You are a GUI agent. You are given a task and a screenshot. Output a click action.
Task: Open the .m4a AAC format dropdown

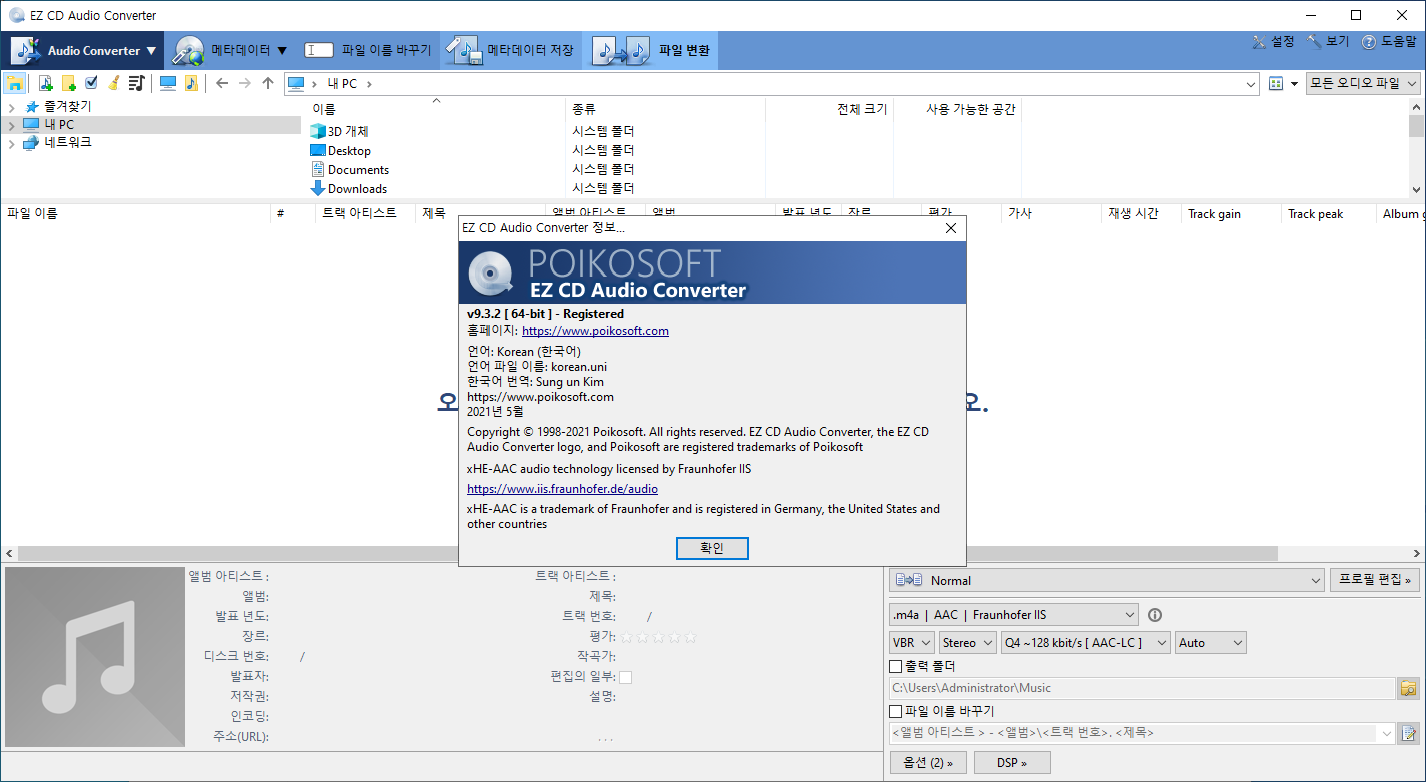[x=1014, y=615]
